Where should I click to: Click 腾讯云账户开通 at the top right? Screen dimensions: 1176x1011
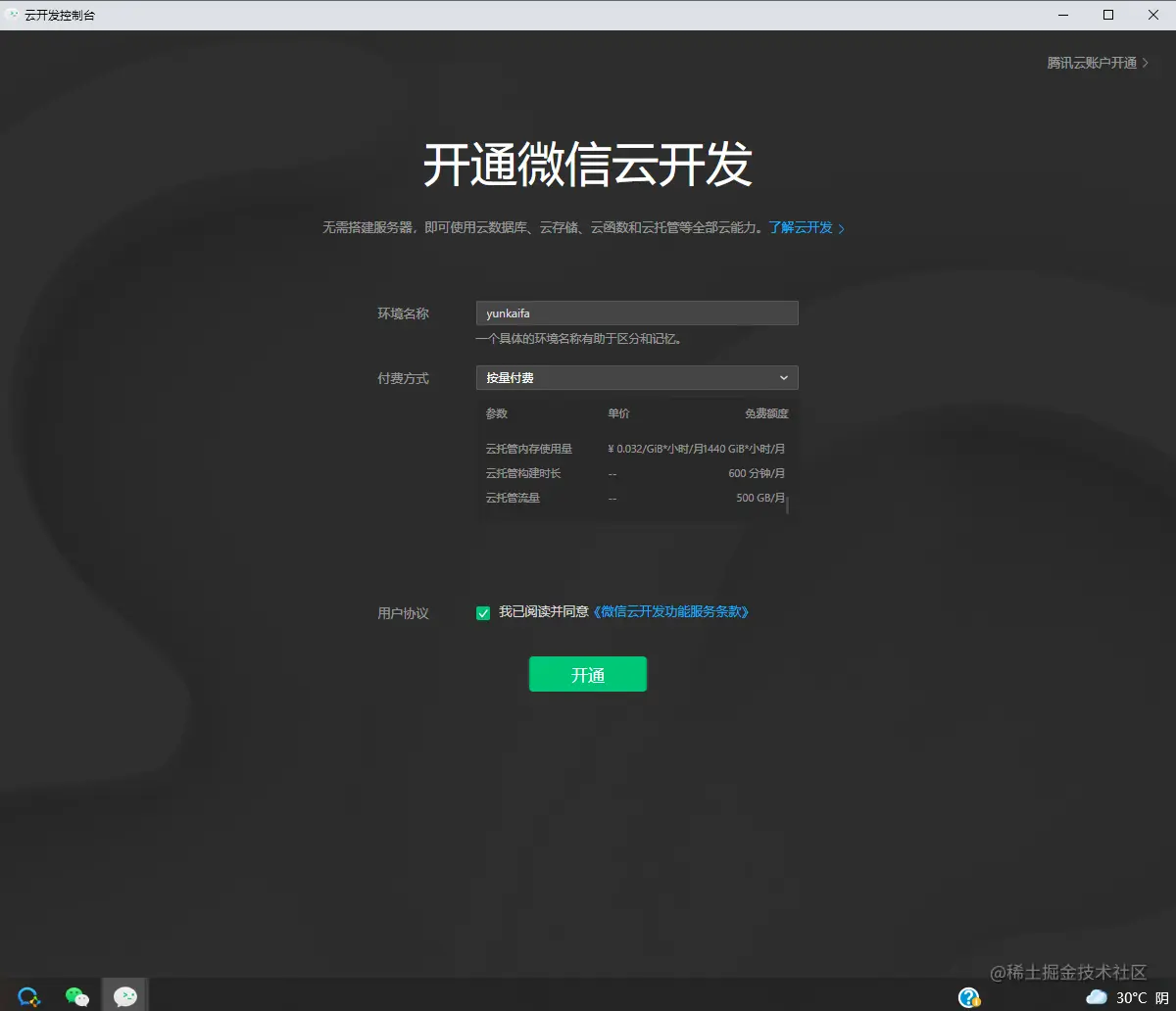click(1091, 62)
